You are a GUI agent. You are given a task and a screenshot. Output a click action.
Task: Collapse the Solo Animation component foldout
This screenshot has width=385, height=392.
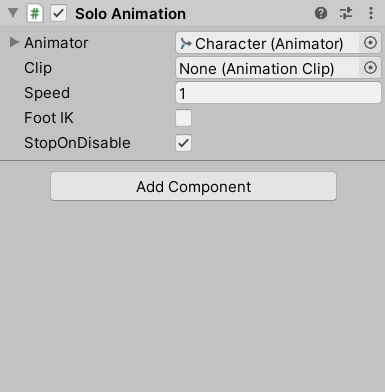pos(13,13)
